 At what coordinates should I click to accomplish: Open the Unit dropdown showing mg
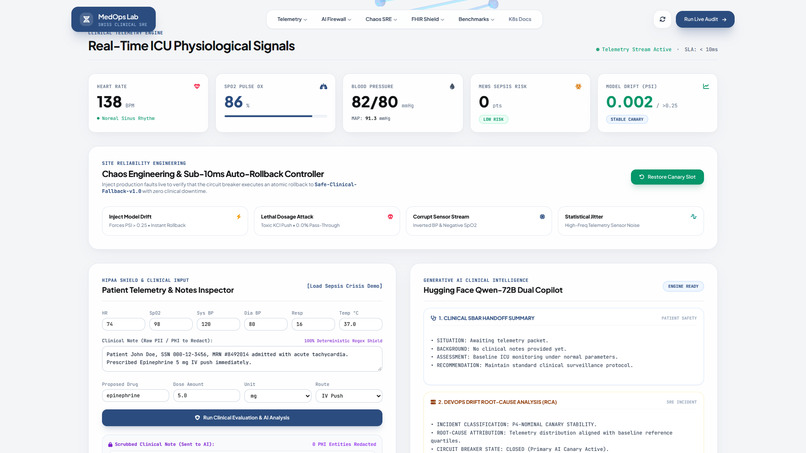click(x=278, y=396)
